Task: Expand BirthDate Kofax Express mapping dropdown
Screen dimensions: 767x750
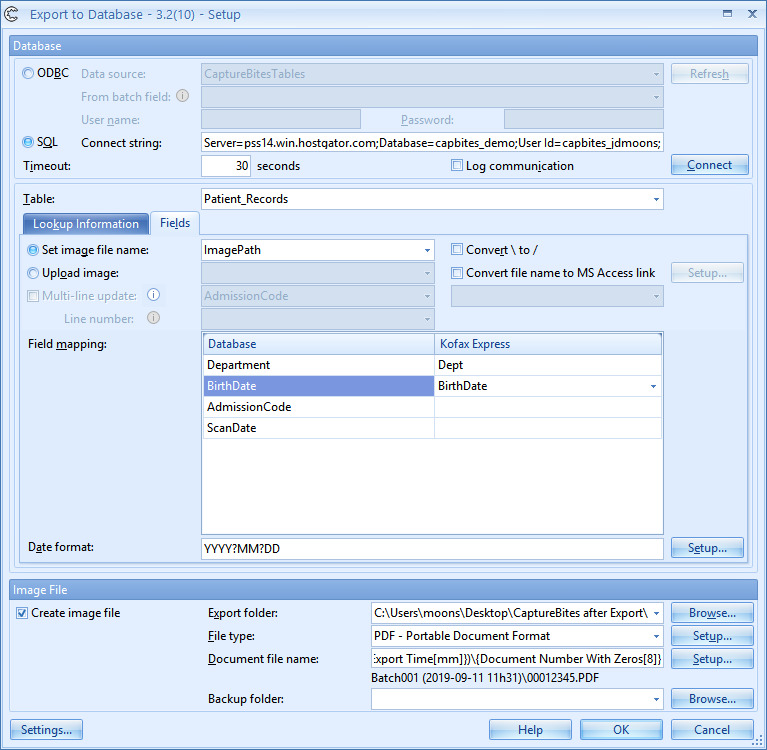Action: [654, 386]
